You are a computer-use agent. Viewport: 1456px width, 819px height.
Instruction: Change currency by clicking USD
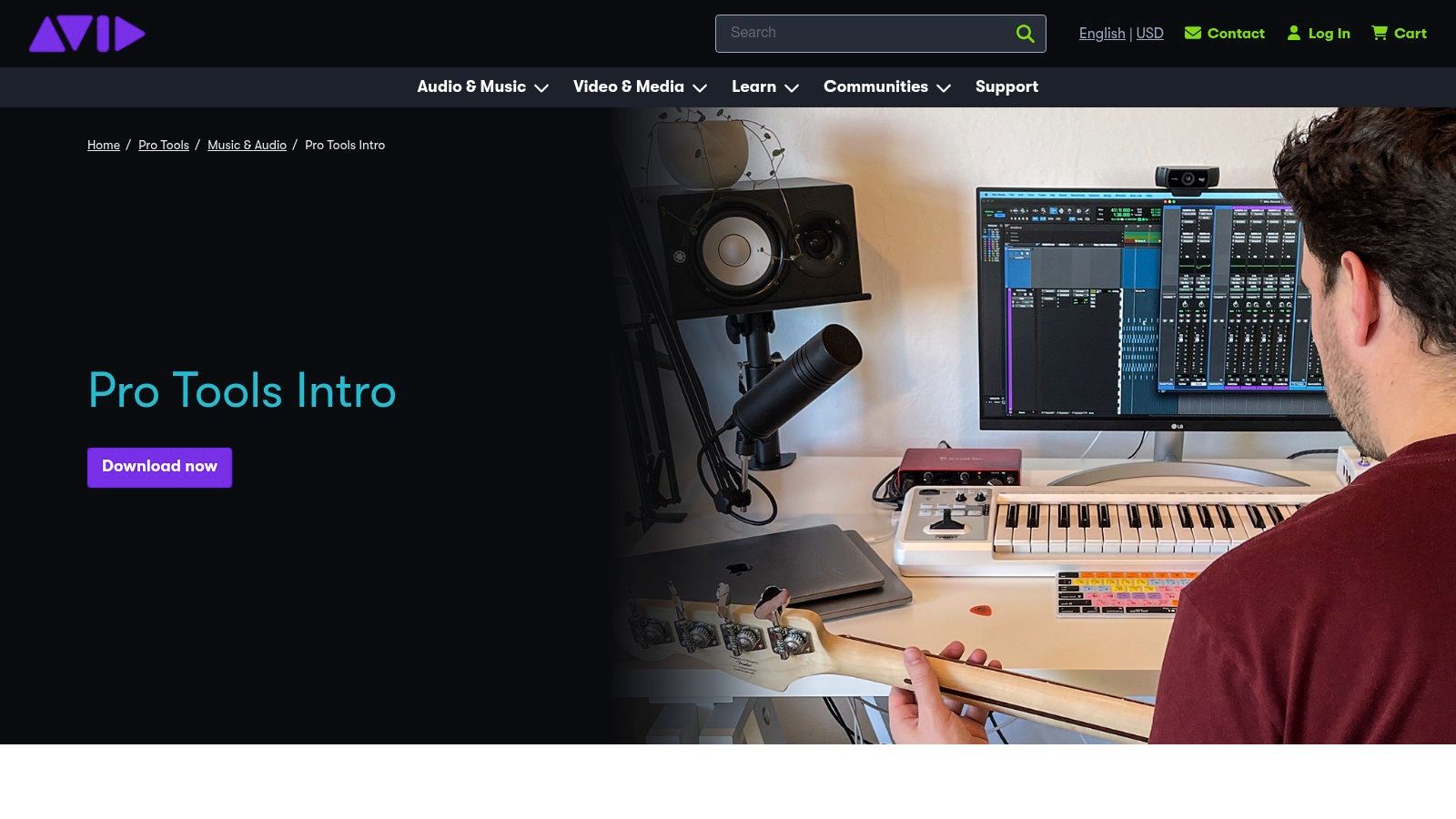point(1149,33)
